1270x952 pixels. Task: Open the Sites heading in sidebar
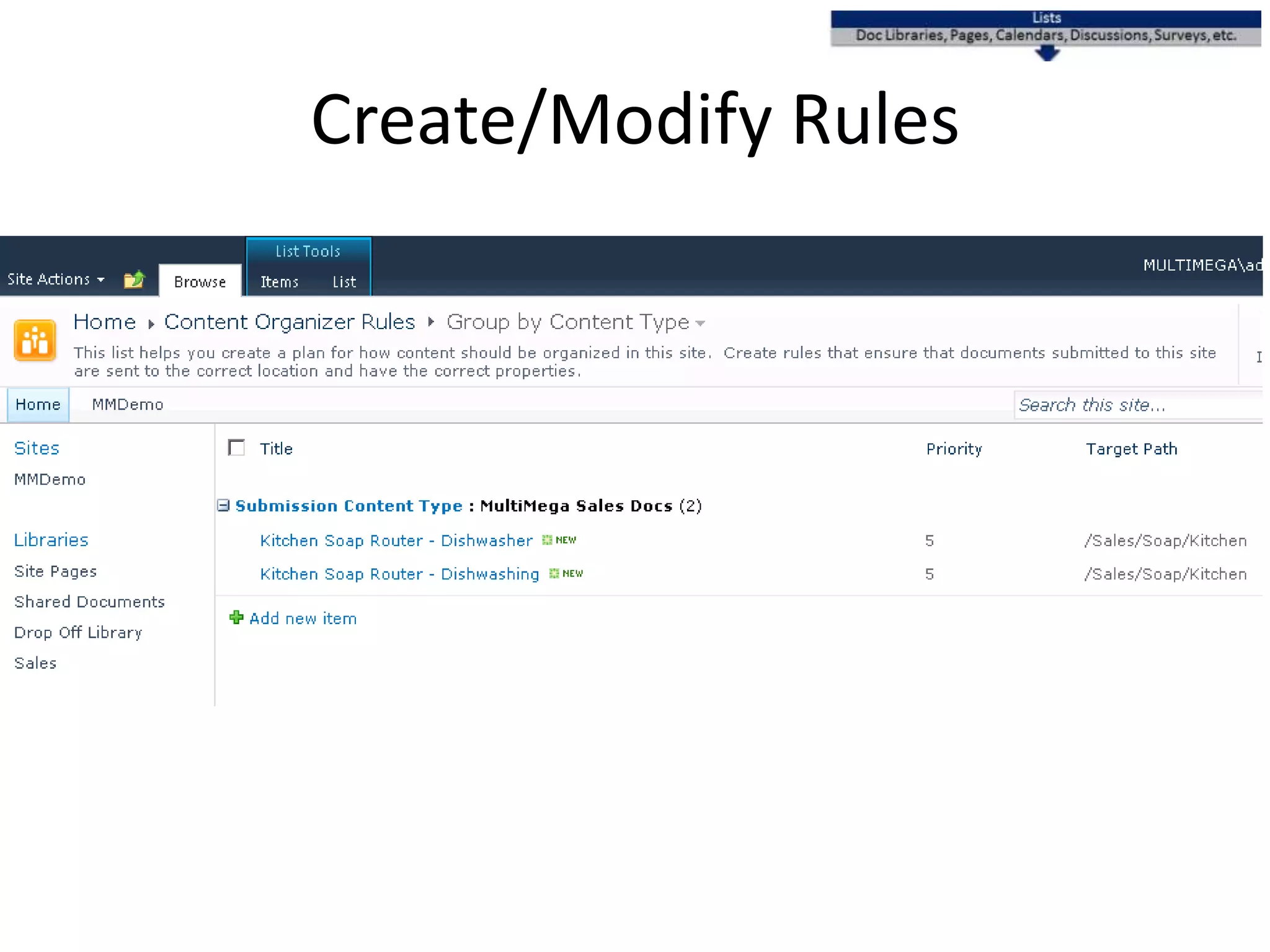37,448
